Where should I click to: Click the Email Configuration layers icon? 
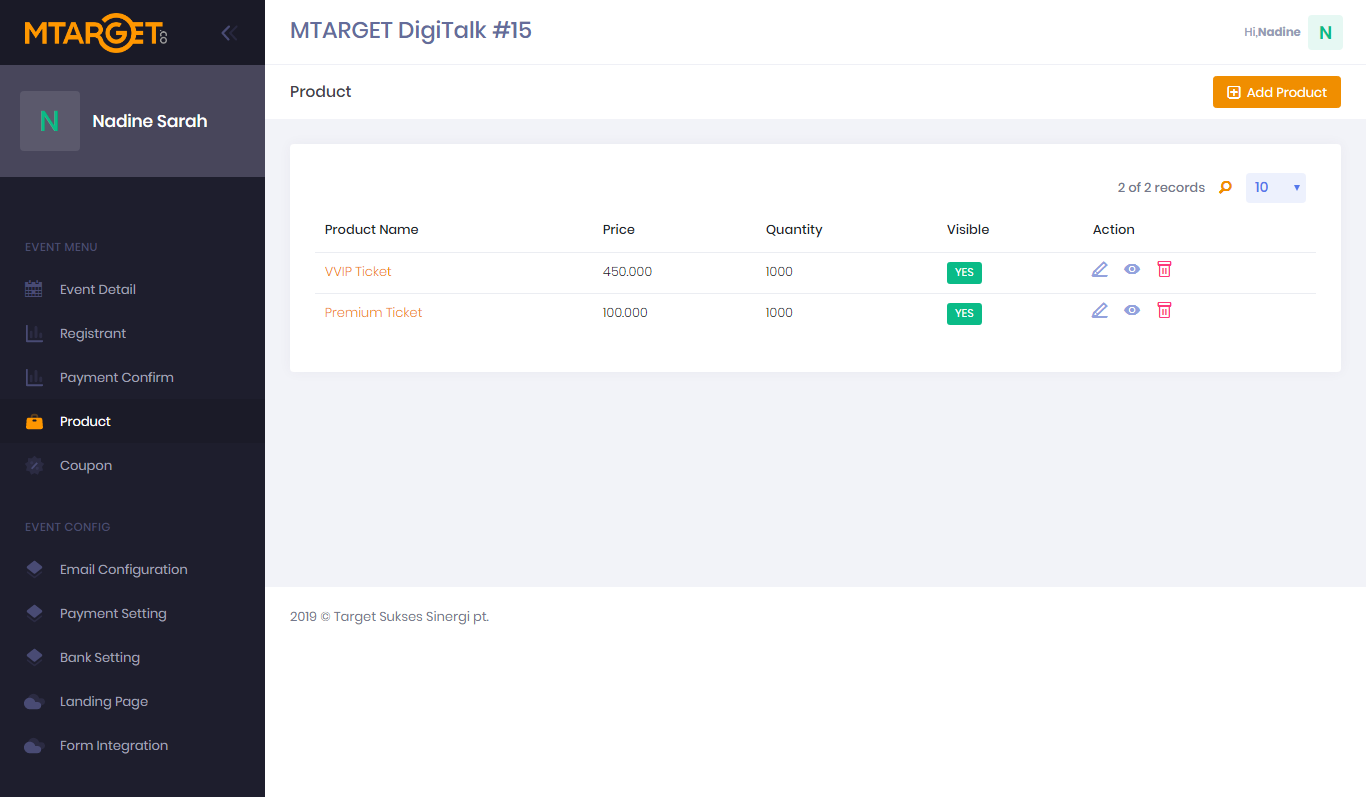click(x=34, y=569)
